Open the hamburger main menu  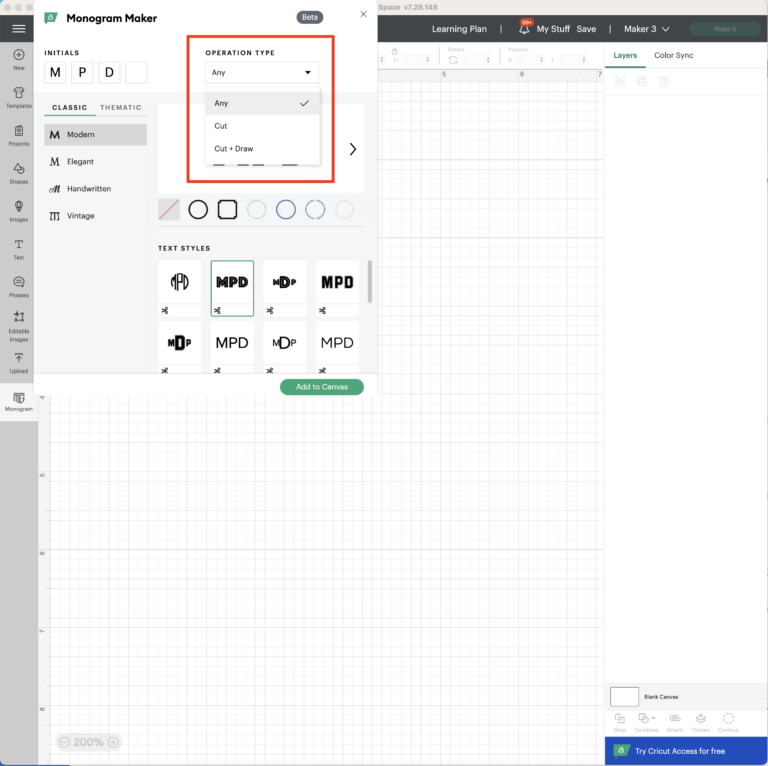click(18, 29)
